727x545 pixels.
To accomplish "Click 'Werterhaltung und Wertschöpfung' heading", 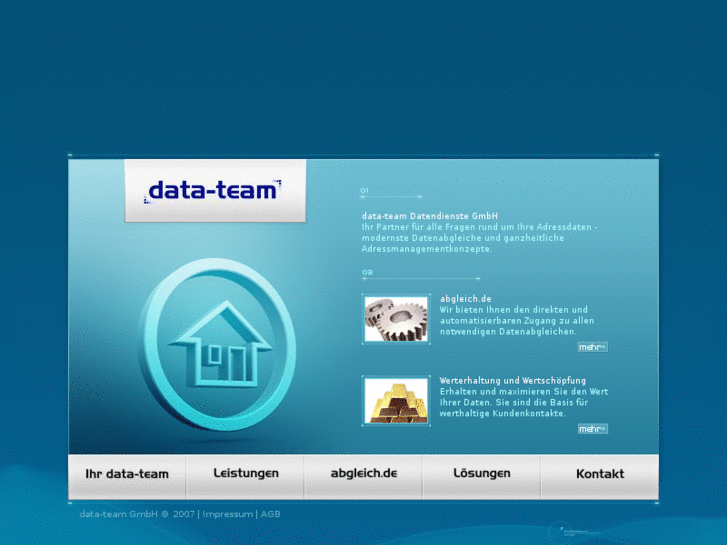I will pos(513,380).
